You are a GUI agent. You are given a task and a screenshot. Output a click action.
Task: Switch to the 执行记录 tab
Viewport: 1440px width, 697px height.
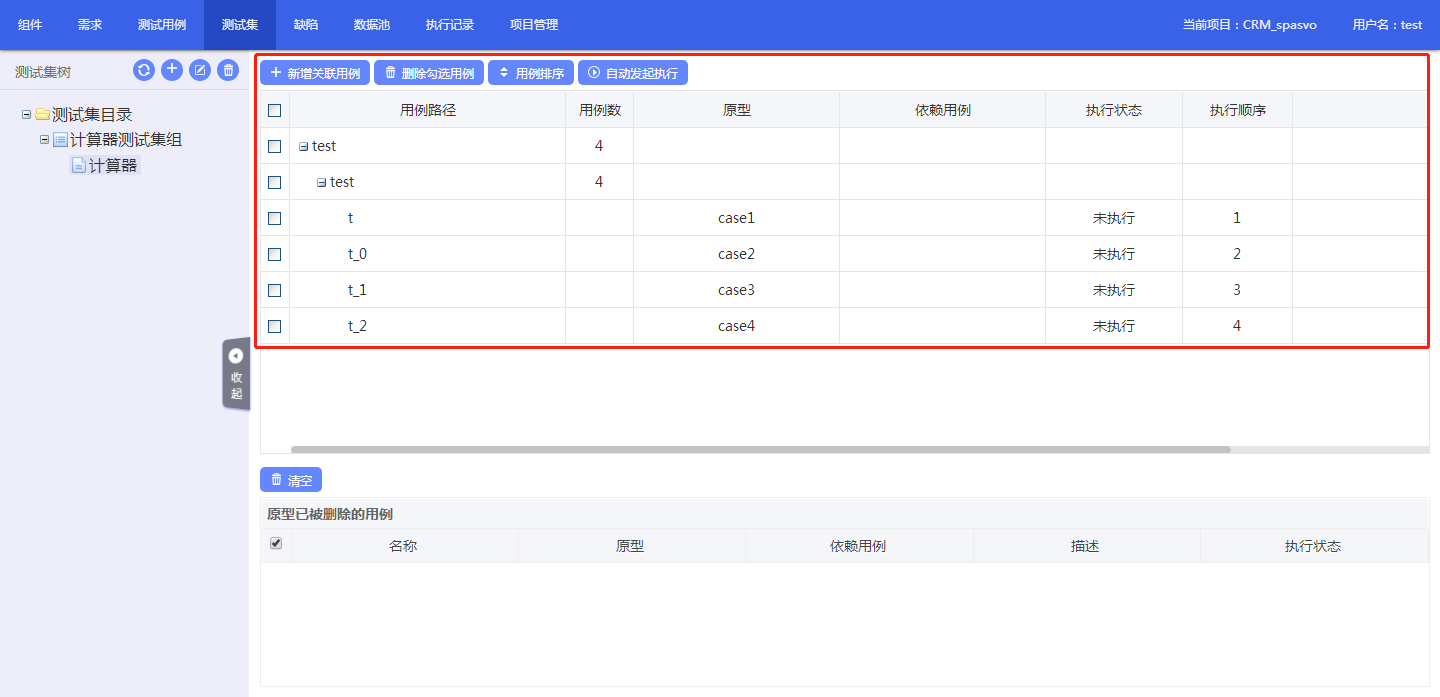tap(449, 25)
